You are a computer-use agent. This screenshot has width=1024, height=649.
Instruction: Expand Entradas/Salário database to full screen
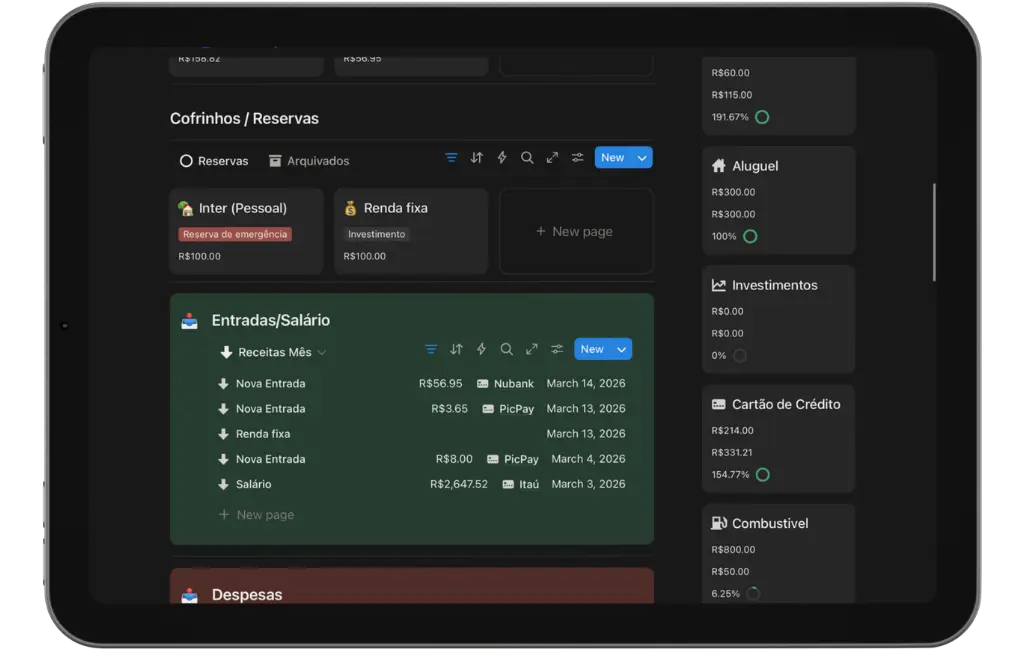pyautogui.click(x=532, y=349)
